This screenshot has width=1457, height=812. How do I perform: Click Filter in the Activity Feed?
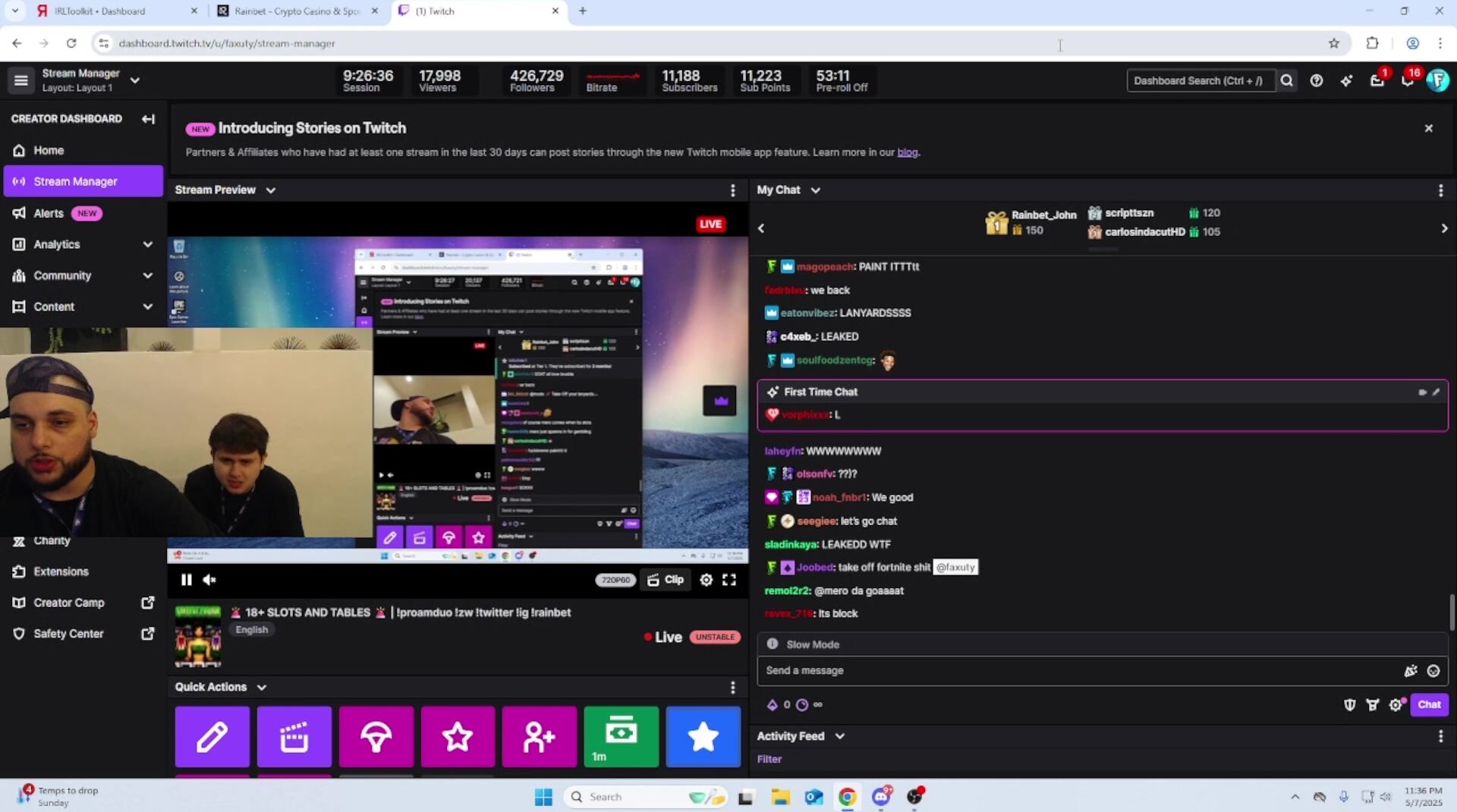769,760
